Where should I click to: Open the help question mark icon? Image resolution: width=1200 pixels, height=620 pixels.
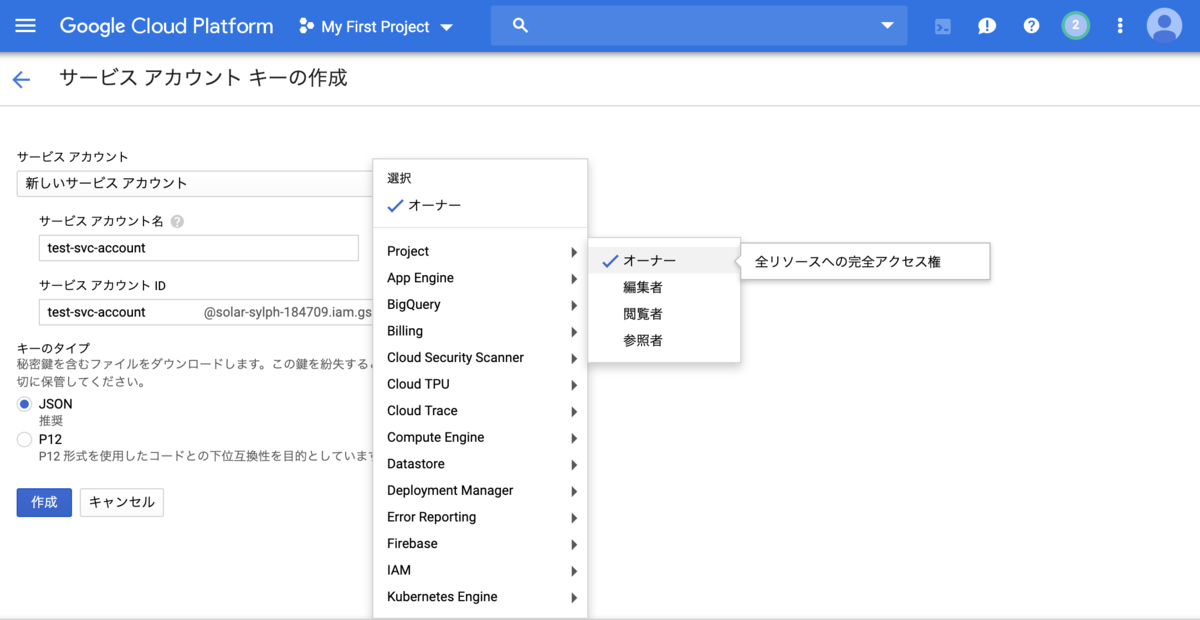(x=1031, y=26)
